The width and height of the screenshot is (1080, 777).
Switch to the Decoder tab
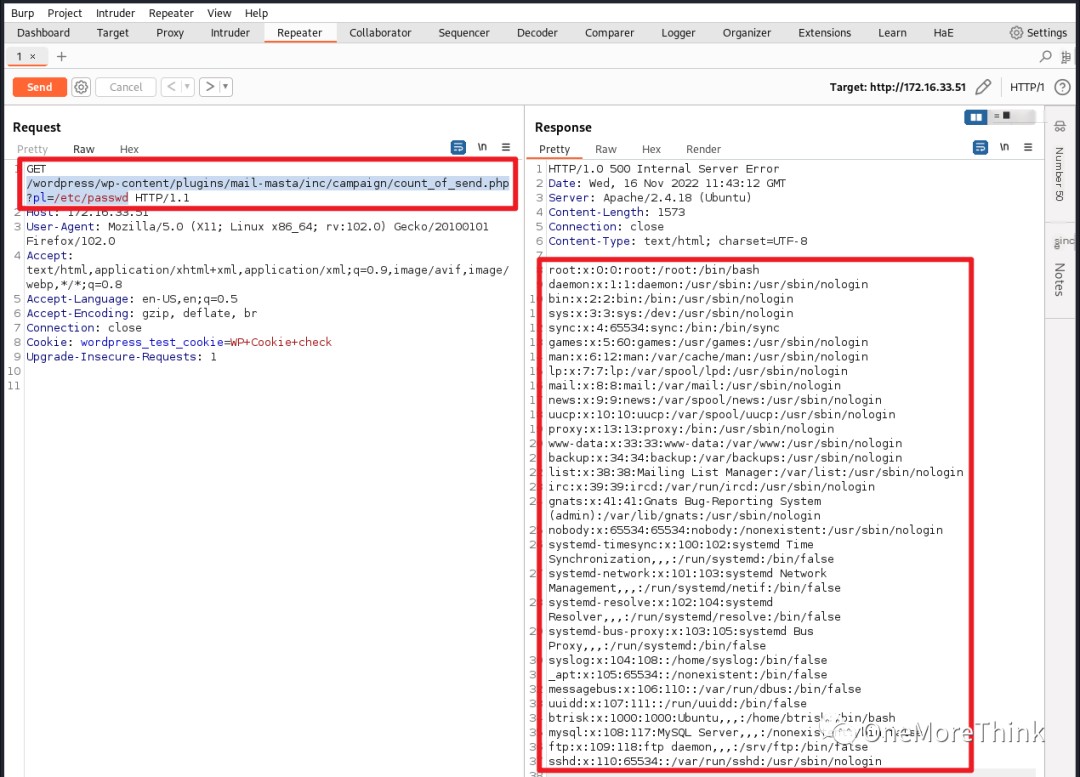(537, 32)
